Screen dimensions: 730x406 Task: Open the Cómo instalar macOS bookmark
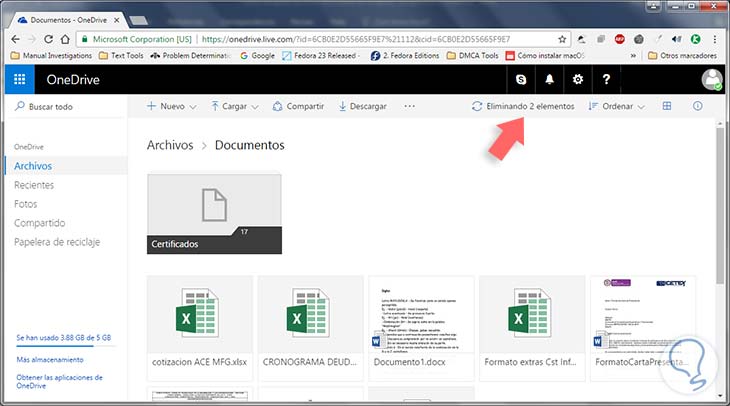point(545,55)
